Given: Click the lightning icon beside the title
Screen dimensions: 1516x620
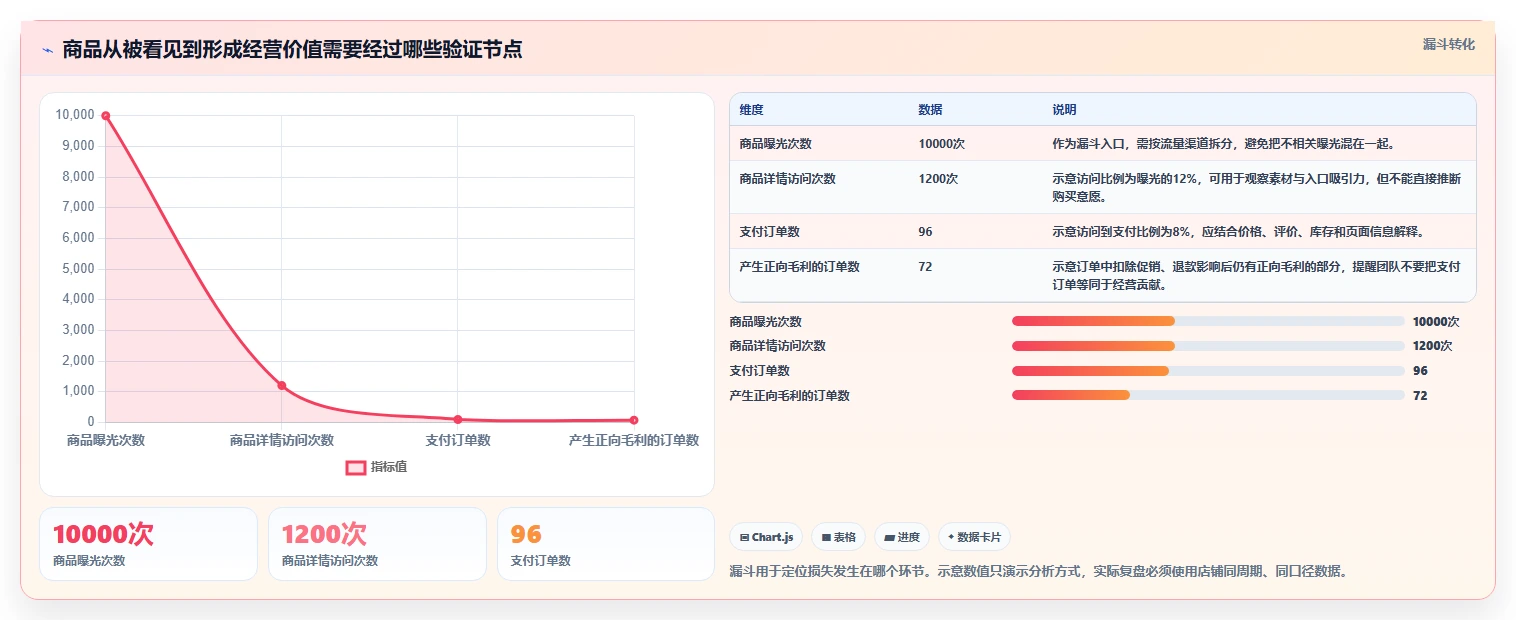Looking at the screenshot, I should click(x=47, y=50).
